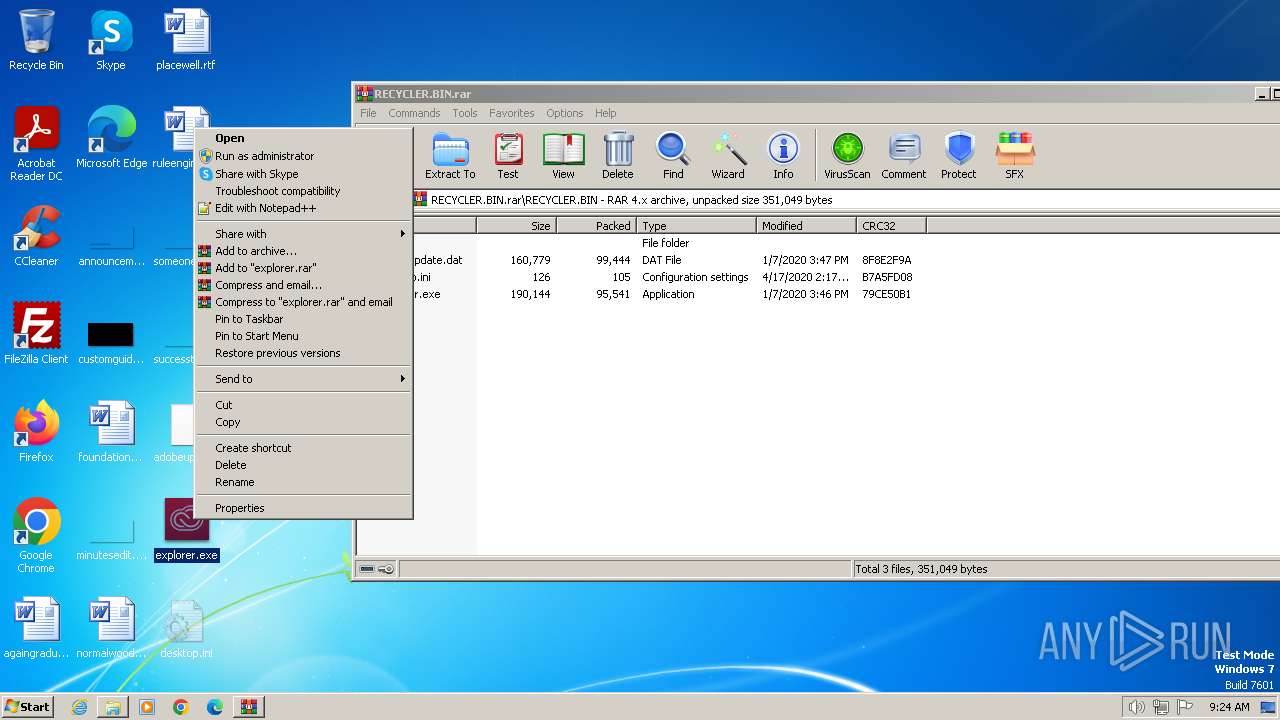
Task: Open the Find magnifier tool
Action: click(673, 156)
